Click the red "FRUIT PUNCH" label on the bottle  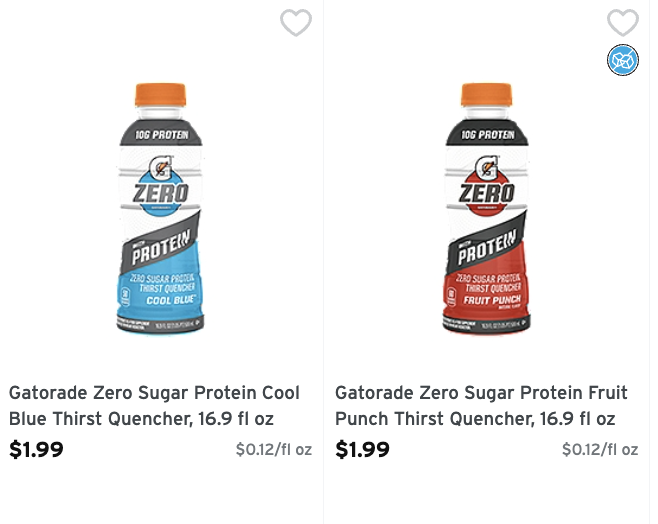(x=488, y=297)
